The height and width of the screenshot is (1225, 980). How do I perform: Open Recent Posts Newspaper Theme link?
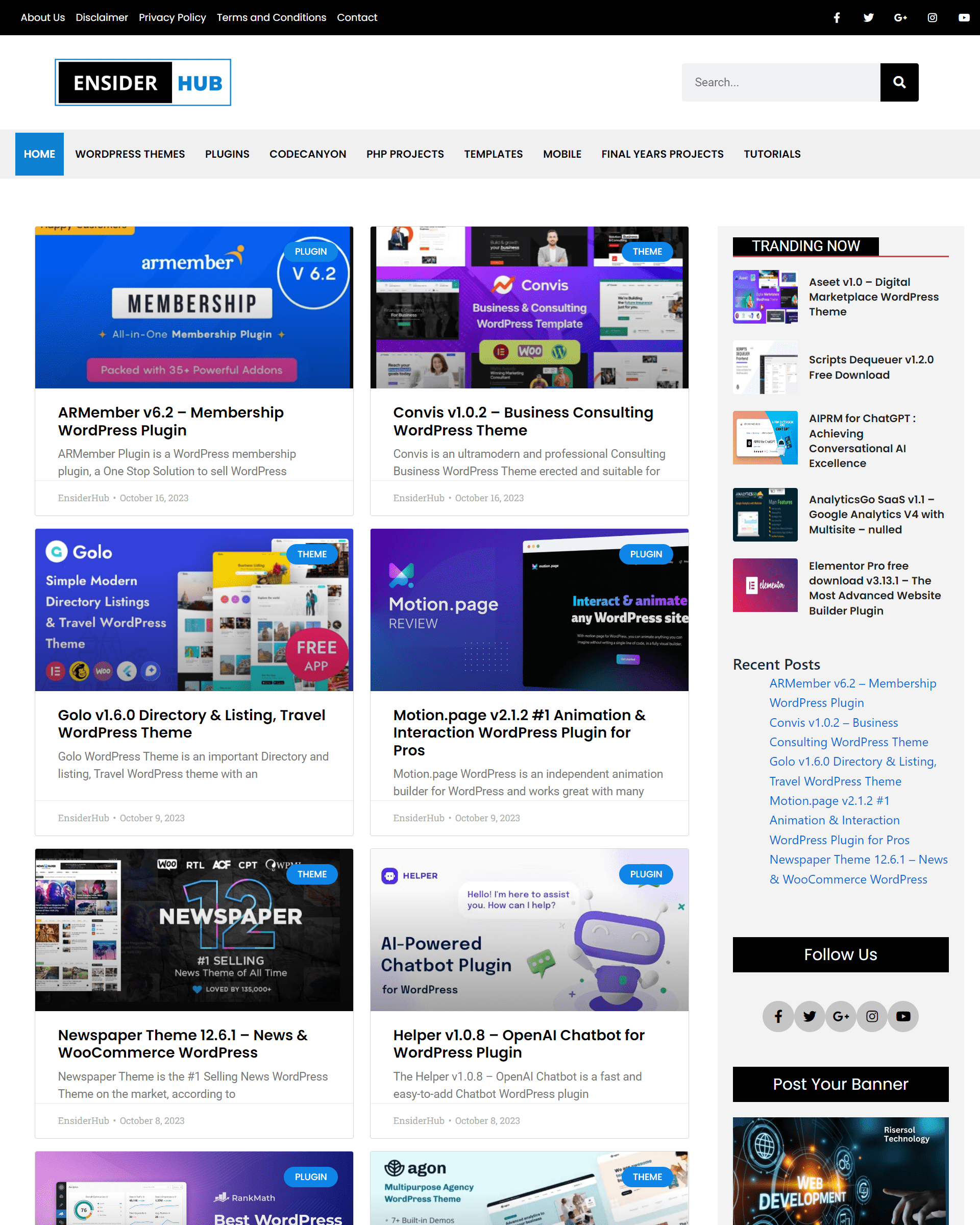859,869
